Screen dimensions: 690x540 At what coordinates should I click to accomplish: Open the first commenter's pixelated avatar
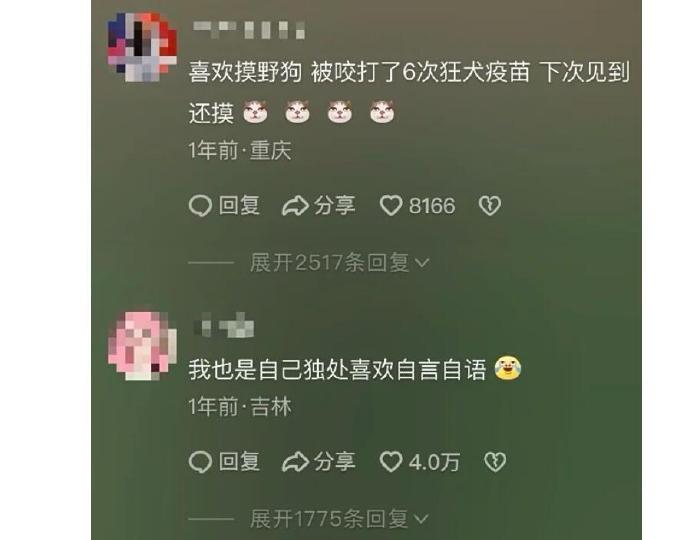142,47
